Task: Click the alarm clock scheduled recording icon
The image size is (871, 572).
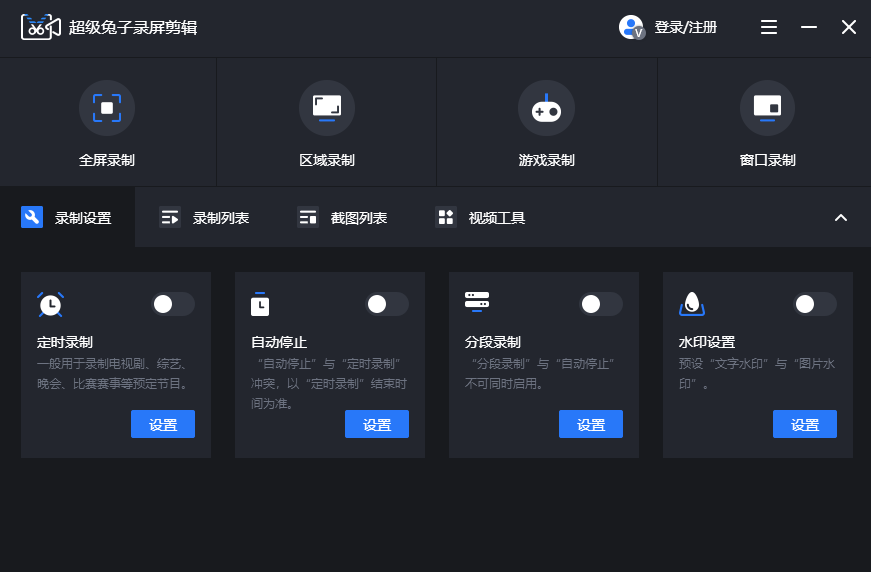Action: coord(51,305)
